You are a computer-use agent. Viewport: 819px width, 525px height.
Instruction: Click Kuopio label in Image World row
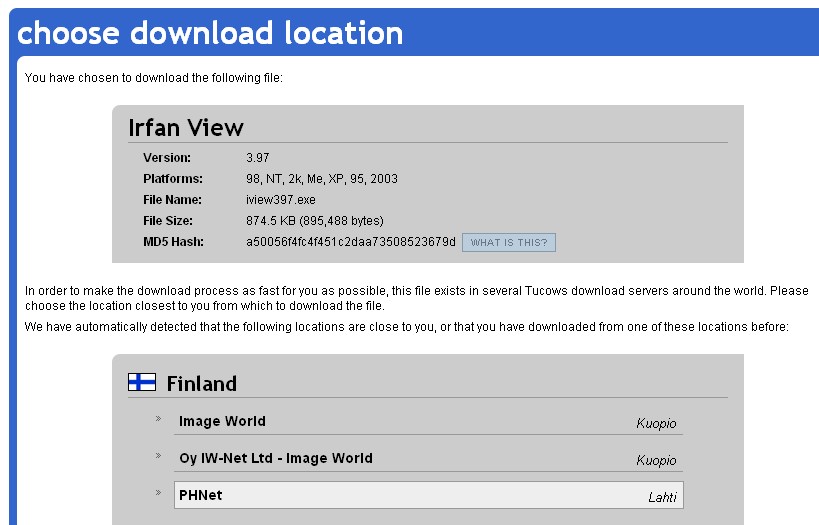pyautogui.click(x=656, y=424)
